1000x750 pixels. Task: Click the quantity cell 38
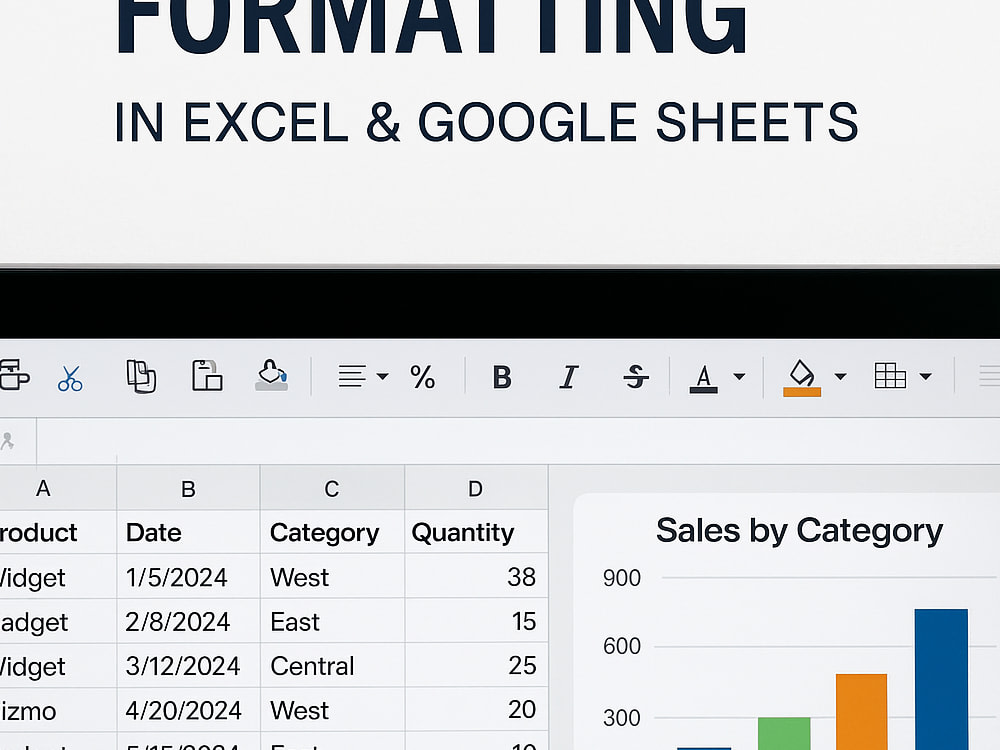(476, 577)
